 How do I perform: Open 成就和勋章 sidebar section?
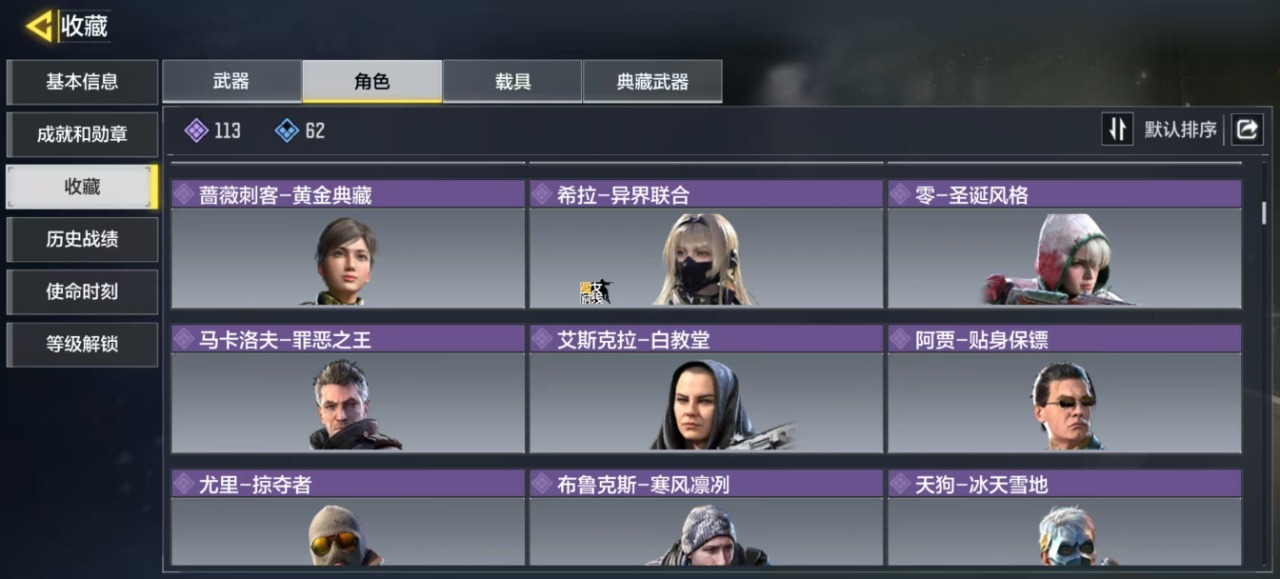pyautogui.click(x=82, y=134)
